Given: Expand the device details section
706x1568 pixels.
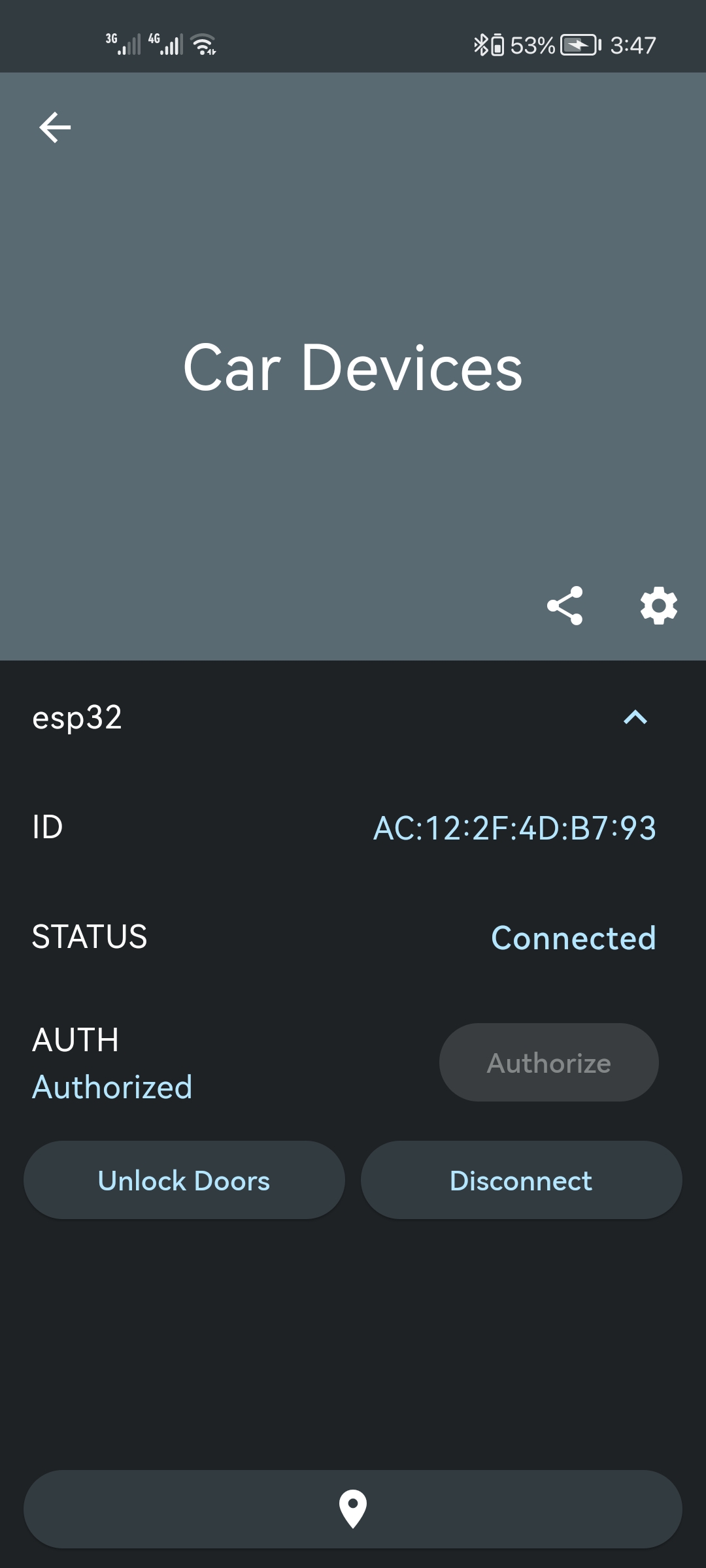Looking at the screenshot, I should 635,719.
